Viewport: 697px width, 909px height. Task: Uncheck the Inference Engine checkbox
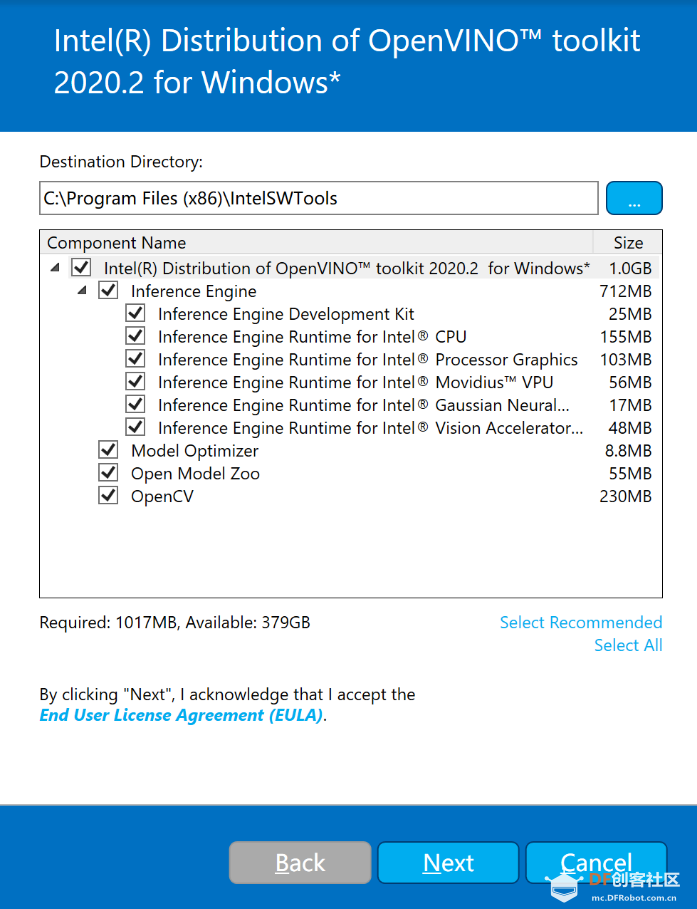(108, 290)
